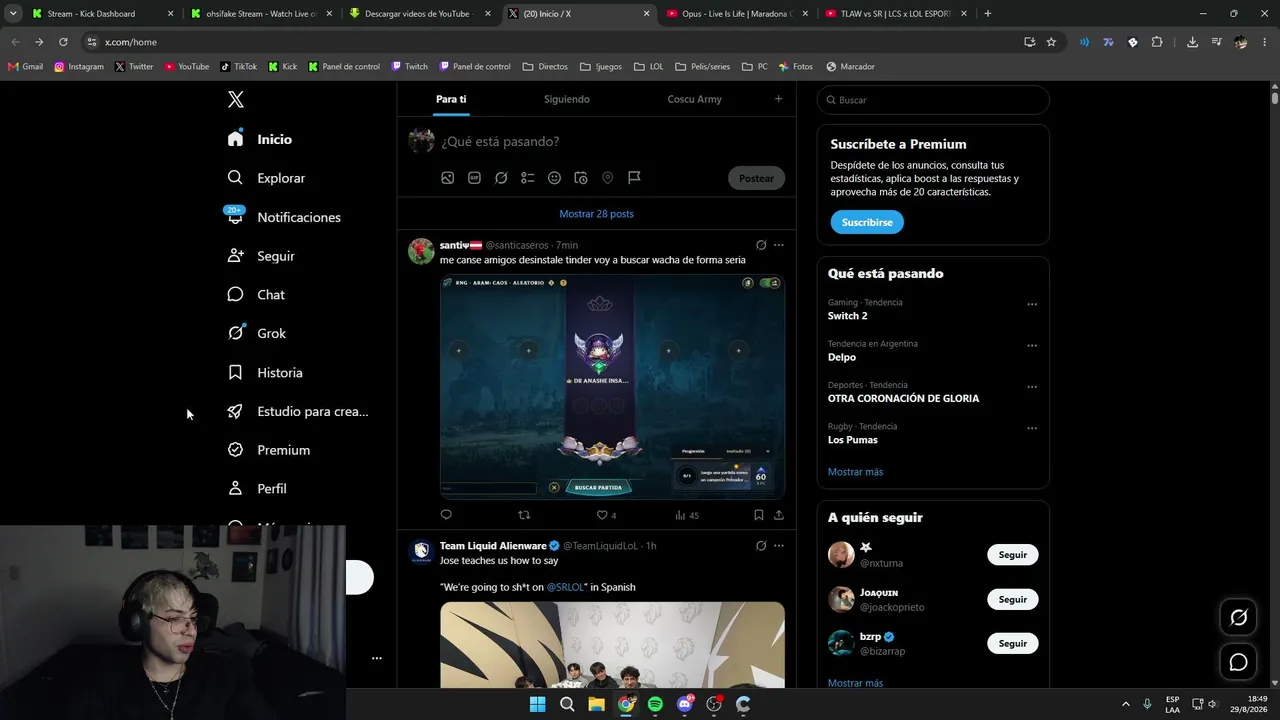Open options for OTRA CORONACIÓN DE GLORIA trend
This screenshot has height=720, width=1280.
click(x=1032, y=387)
